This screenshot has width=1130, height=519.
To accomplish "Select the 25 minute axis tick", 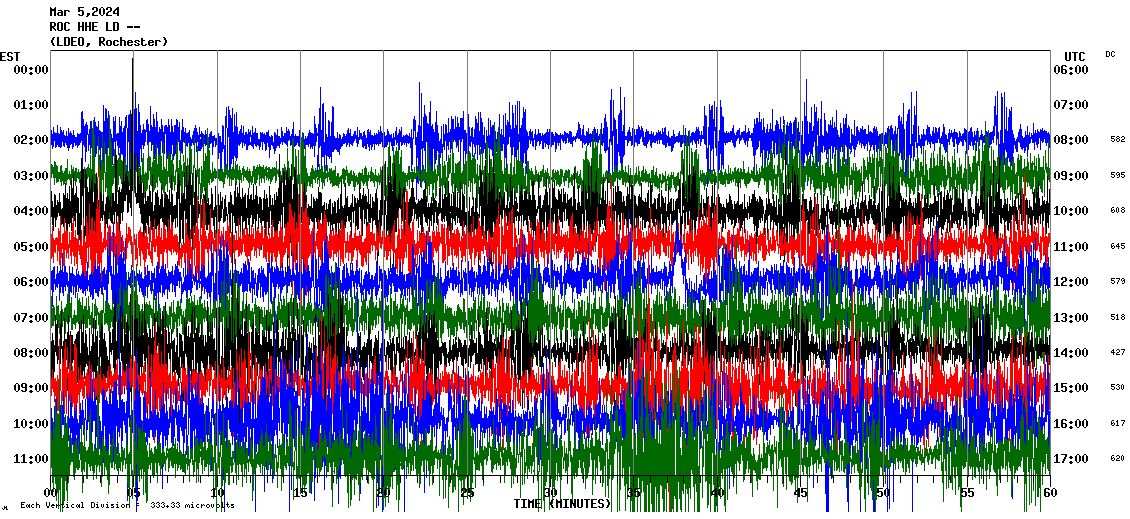I will [467, 493].
